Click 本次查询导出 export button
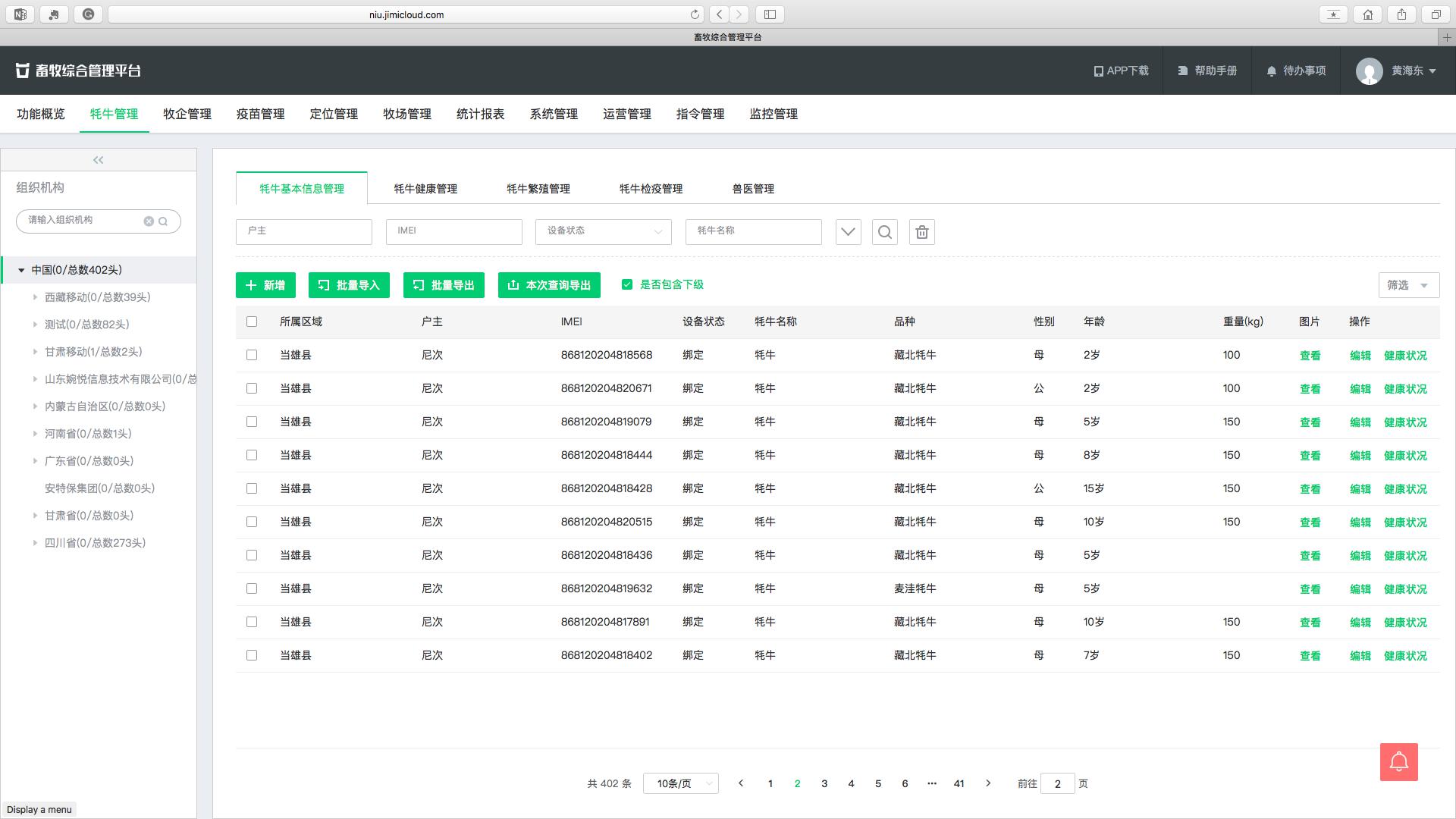The image size is (1456, 819). (549, 285)
